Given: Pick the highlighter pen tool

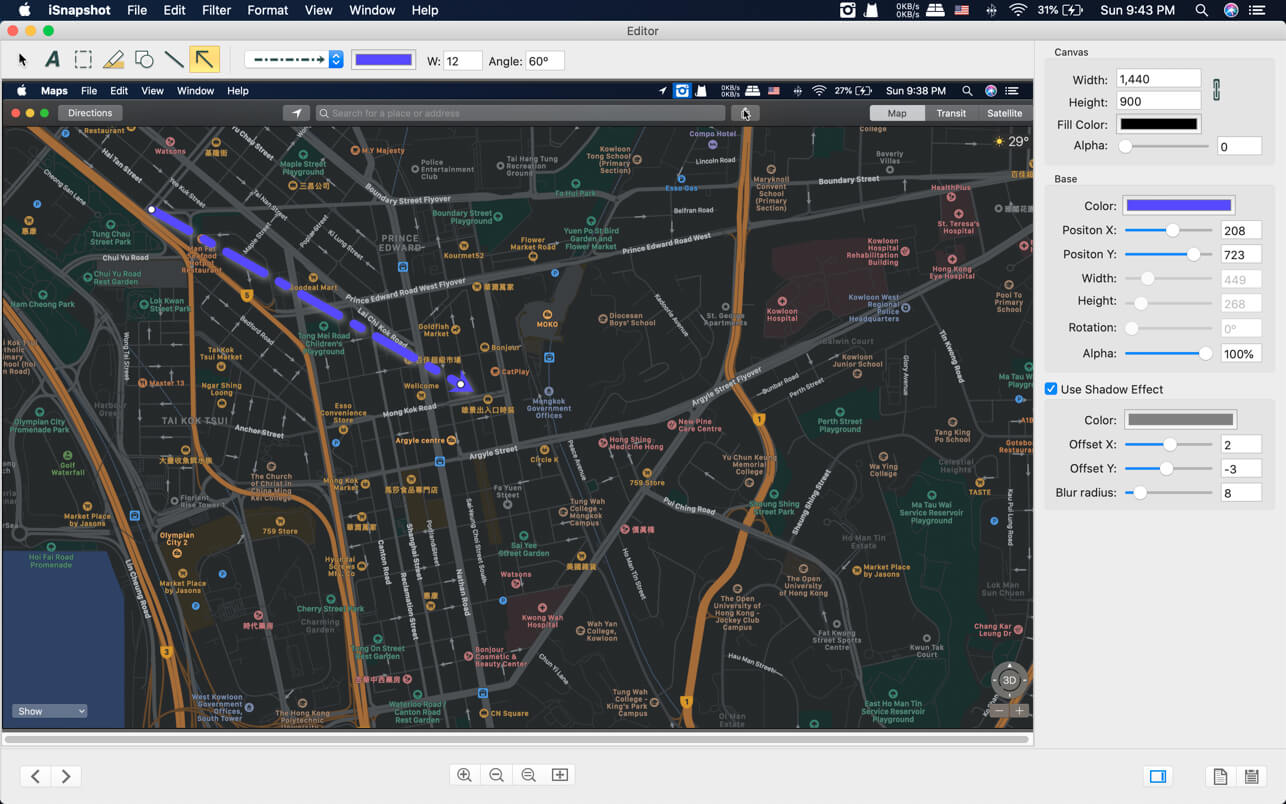Looking at the screenshot, I should (113, 60).
